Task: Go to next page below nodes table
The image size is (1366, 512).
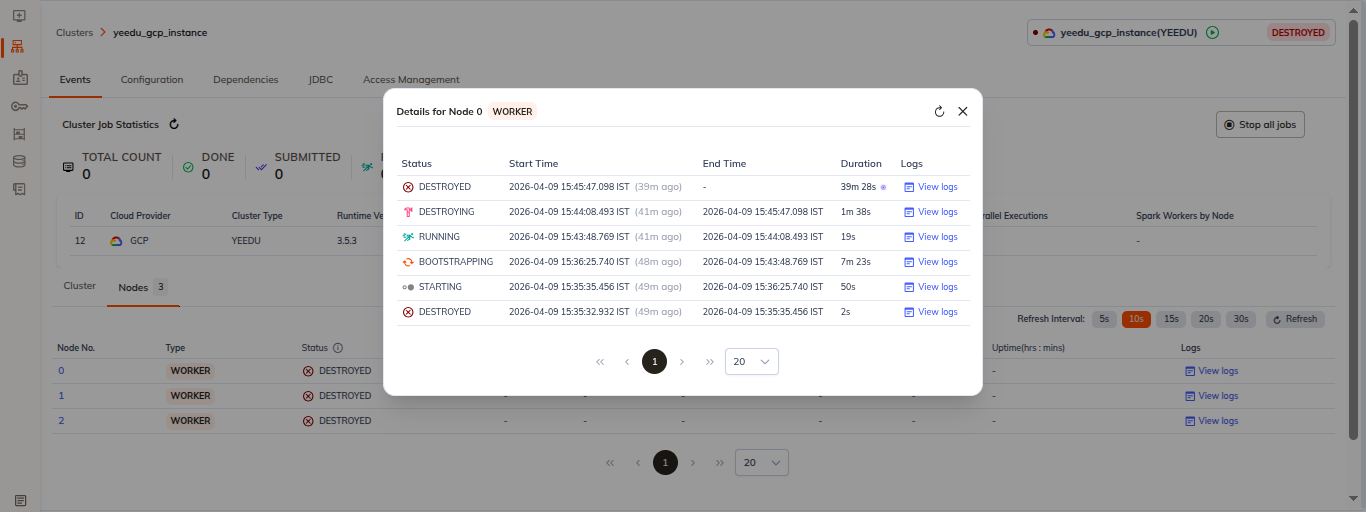Action: point(693,463)
